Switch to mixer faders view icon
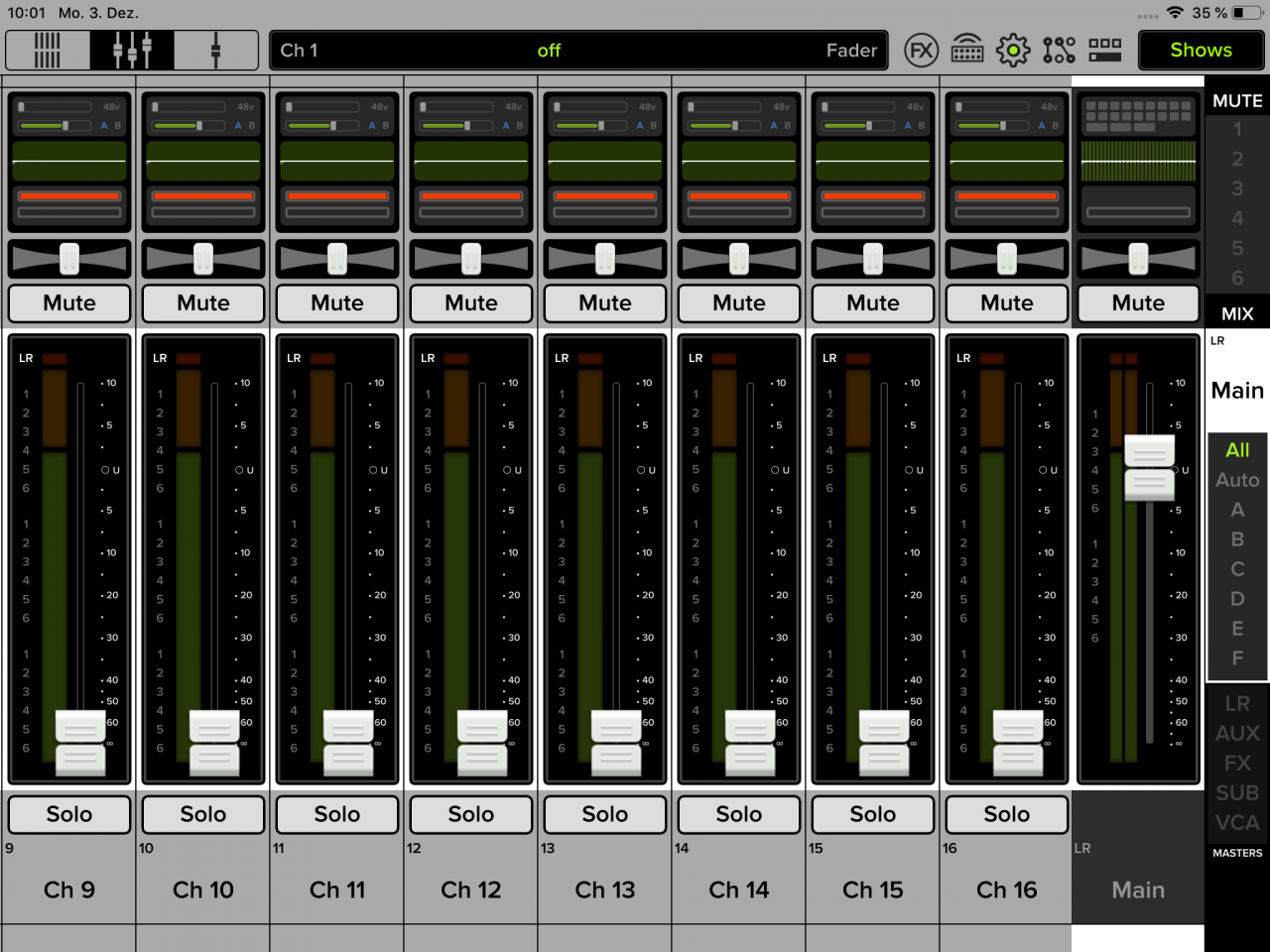Screen dimensions: 1270x952 coord(132,51)
